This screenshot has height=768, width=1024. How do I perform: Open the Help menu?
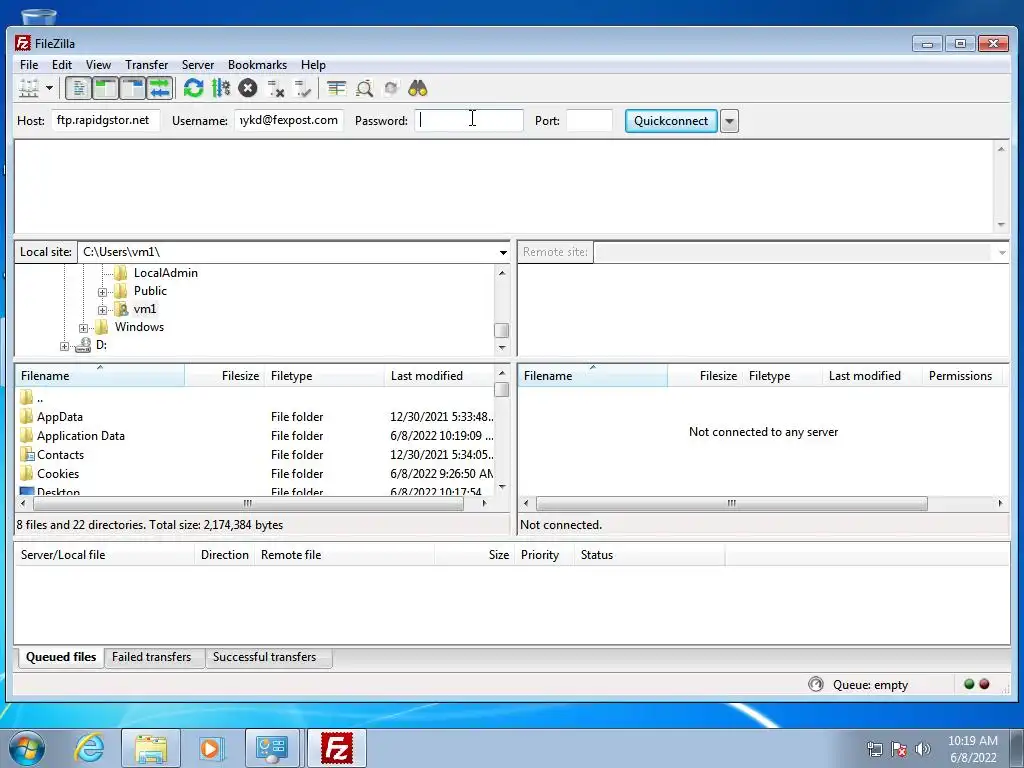click(x=313, y=65)
